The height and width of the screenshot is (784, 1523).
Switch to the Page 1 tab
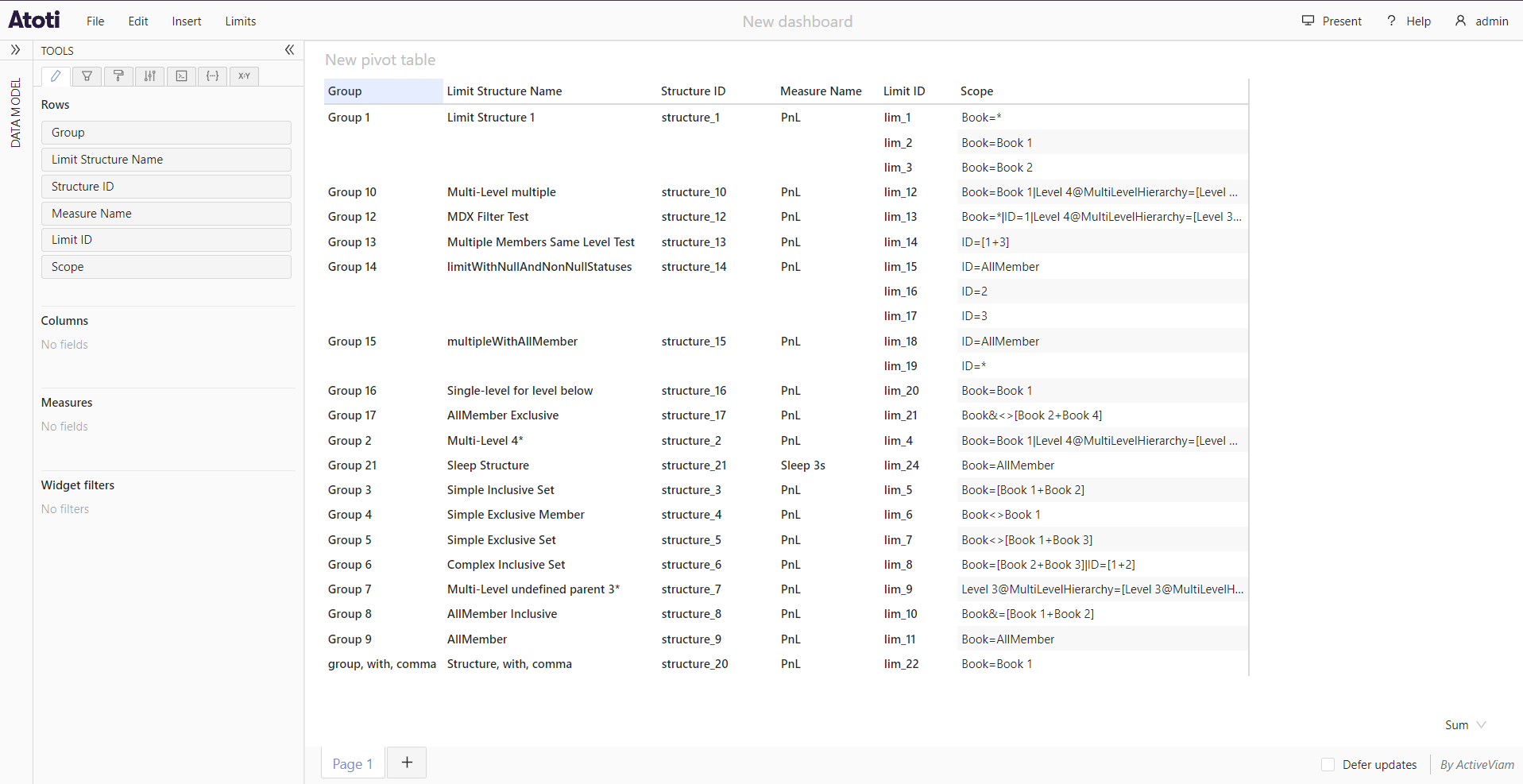point(352,763)
